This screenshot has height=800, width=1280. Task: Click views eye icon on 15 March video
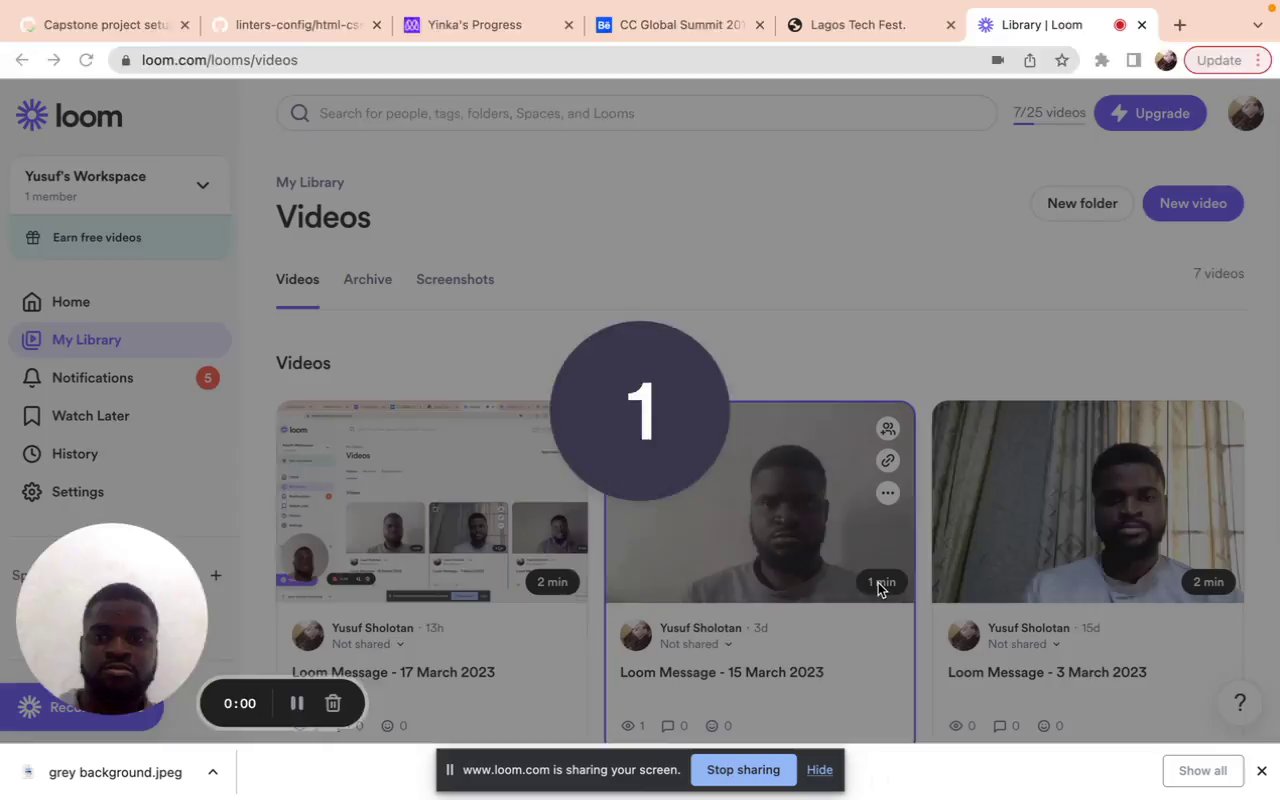tap(628, 726)
